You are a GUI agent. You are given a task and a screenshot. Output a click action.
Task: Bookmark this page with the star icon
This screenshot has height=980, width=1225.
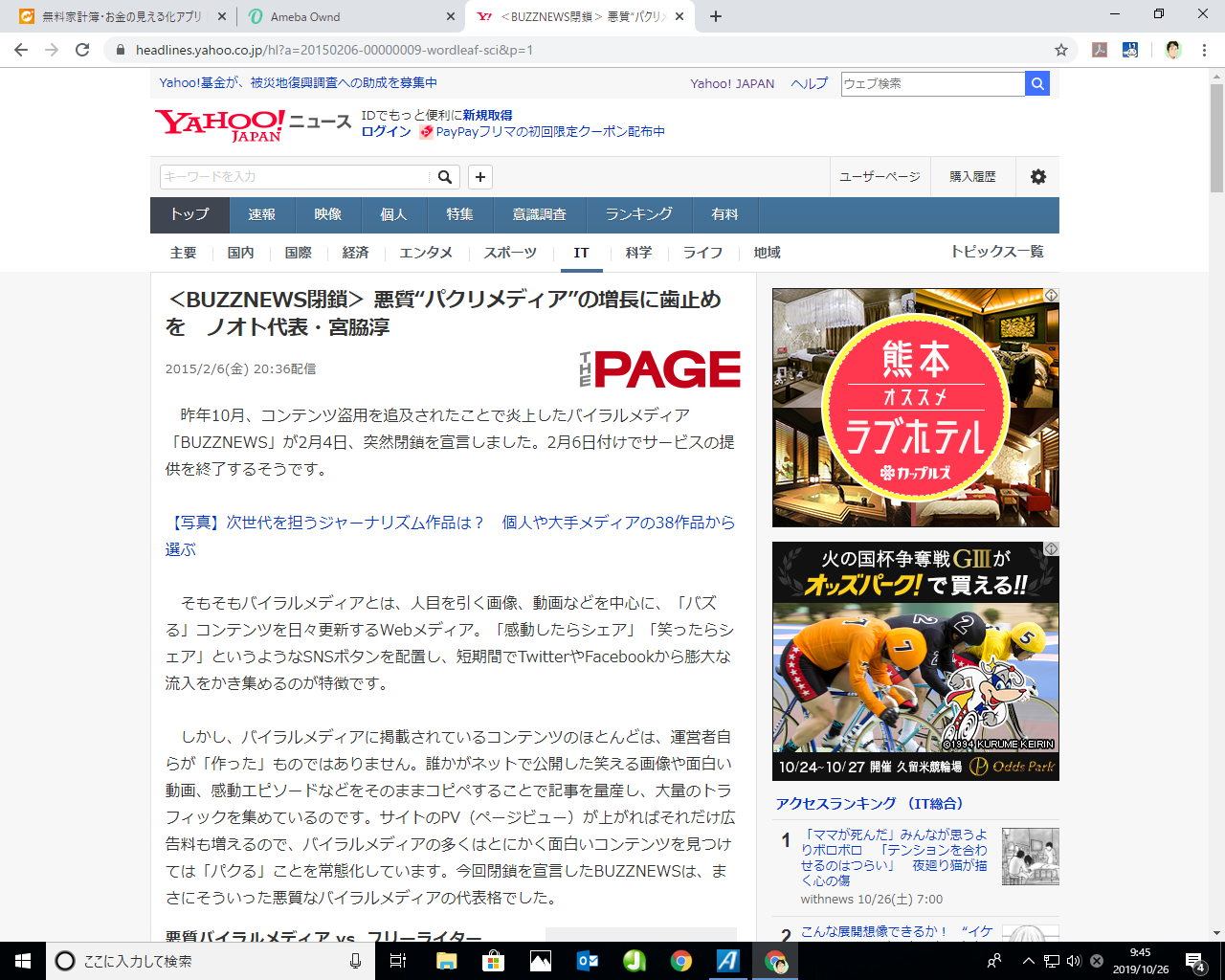click(1060, 50)
